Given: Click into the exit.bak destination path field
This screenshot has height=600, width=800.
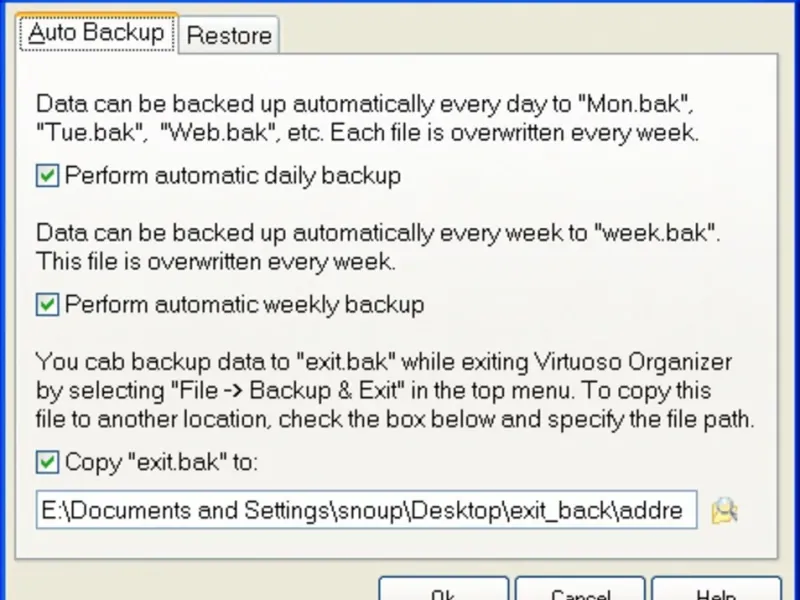Looking at the screenshot, I should click(366, 510).
